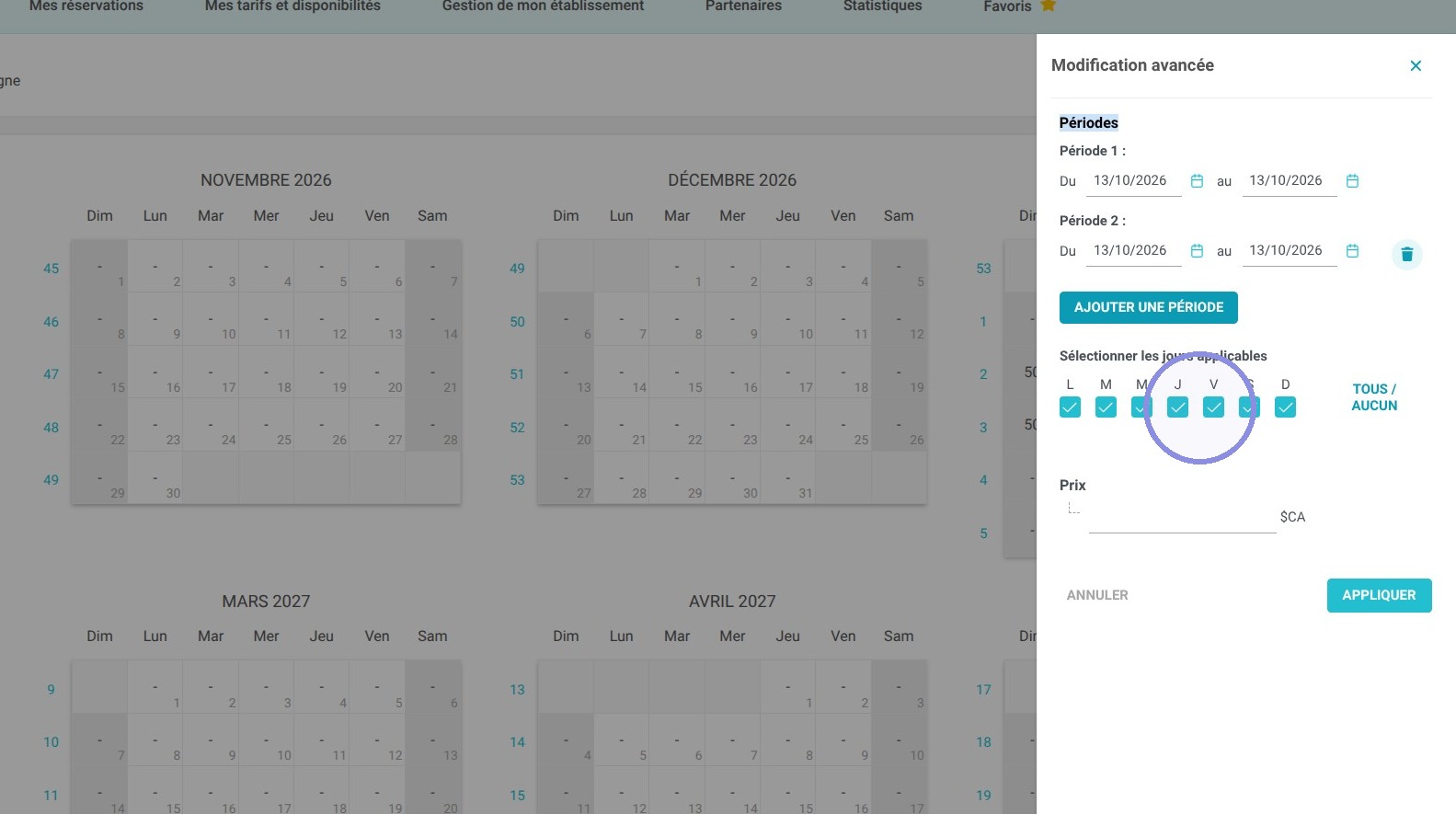Uncheck the L (lundi) checkbox

(x=1070, y=407)
